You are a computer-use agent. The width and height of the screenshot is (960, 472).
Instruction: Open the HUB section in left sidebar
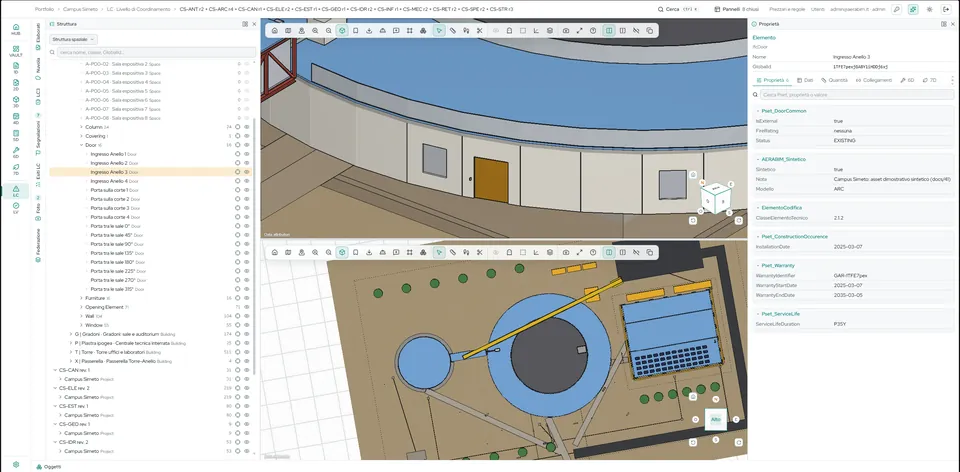coord(16,29)
